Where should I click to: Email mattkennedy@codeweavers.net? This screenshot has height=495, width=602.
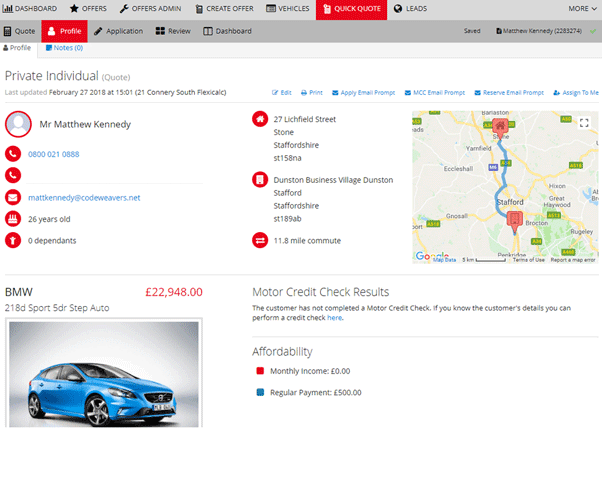tap(84, 197)
